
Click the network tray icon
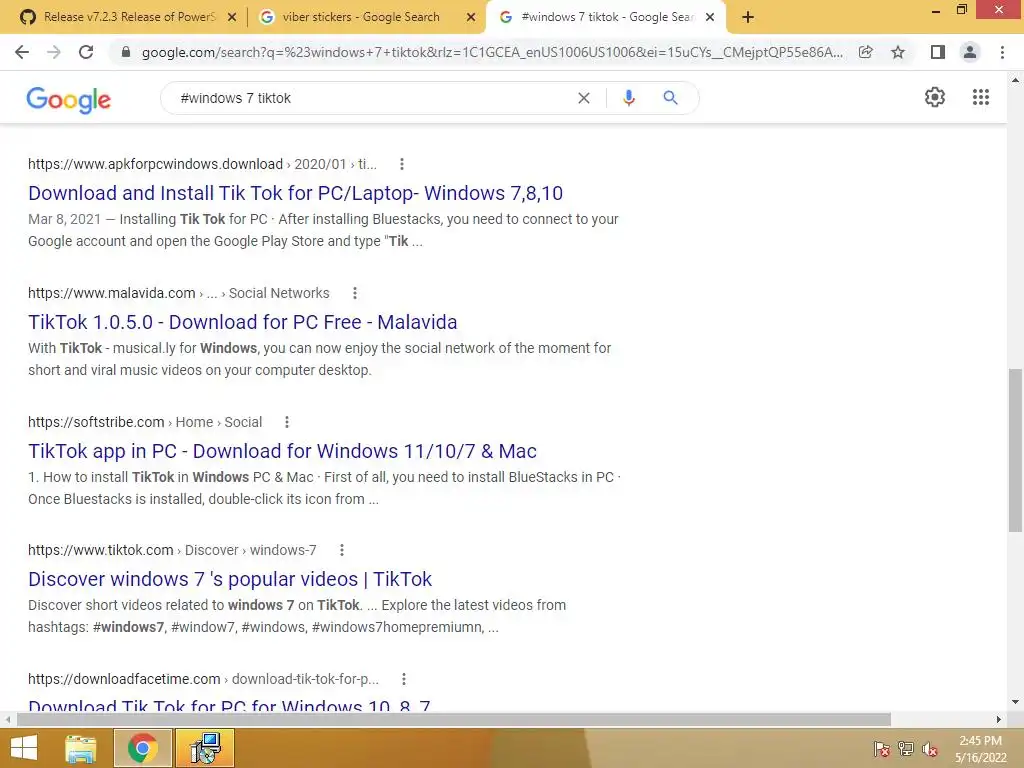click(905, 748)
